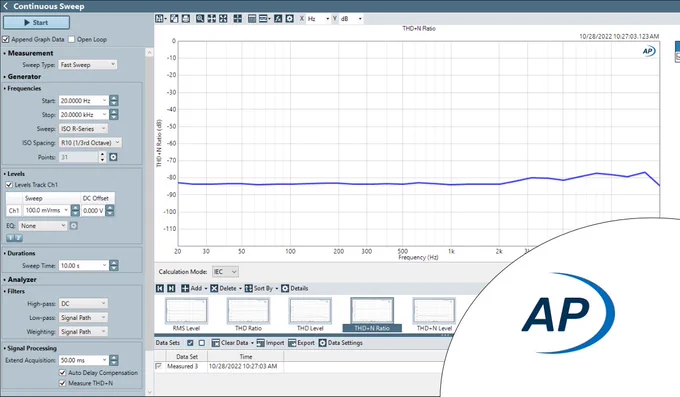Select the magnifier zoom tool
Screen dimensions: 680x397
[200, 19]
